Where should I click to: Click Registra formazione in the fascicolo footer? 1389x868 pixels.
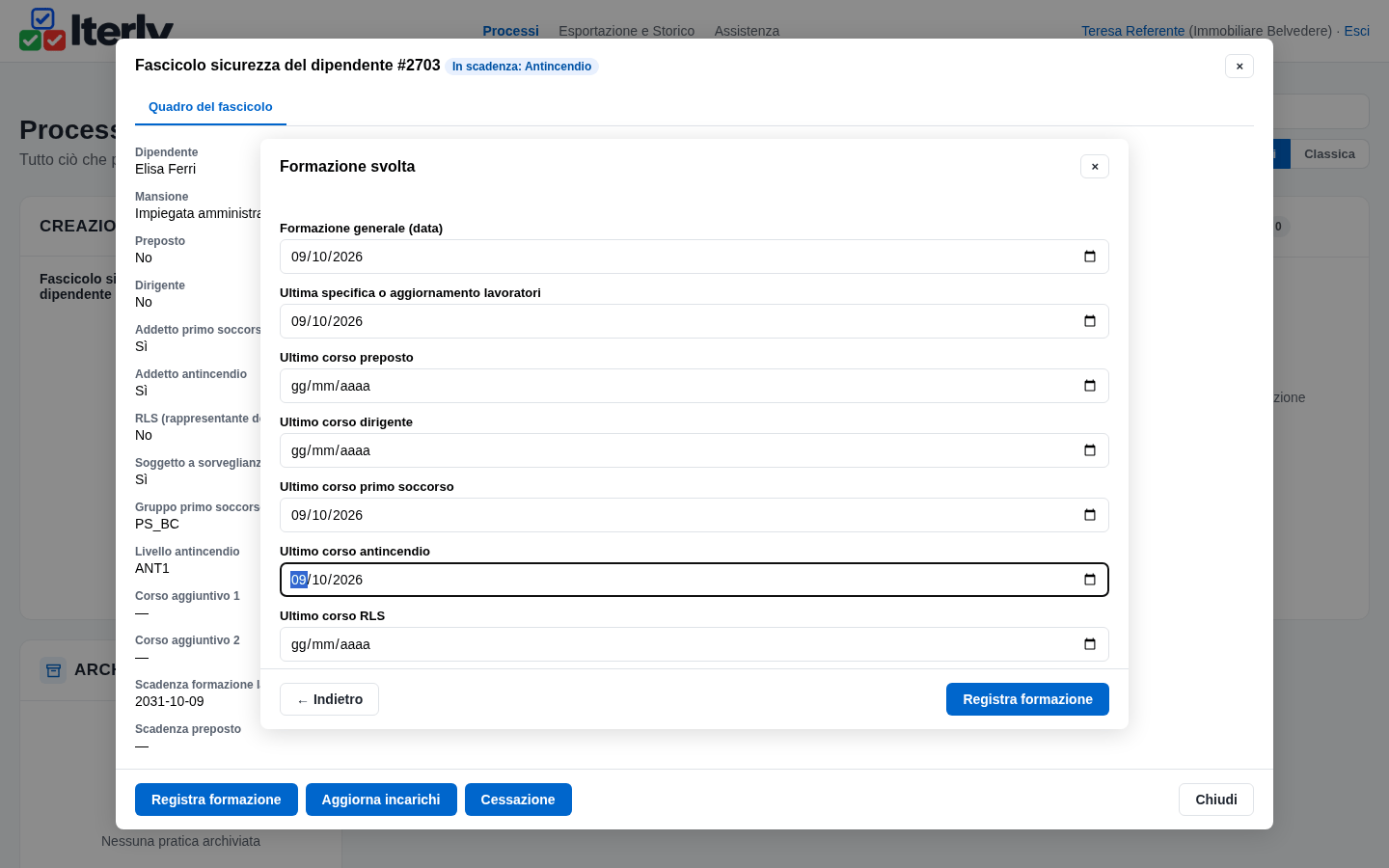[x=216, y=800]
